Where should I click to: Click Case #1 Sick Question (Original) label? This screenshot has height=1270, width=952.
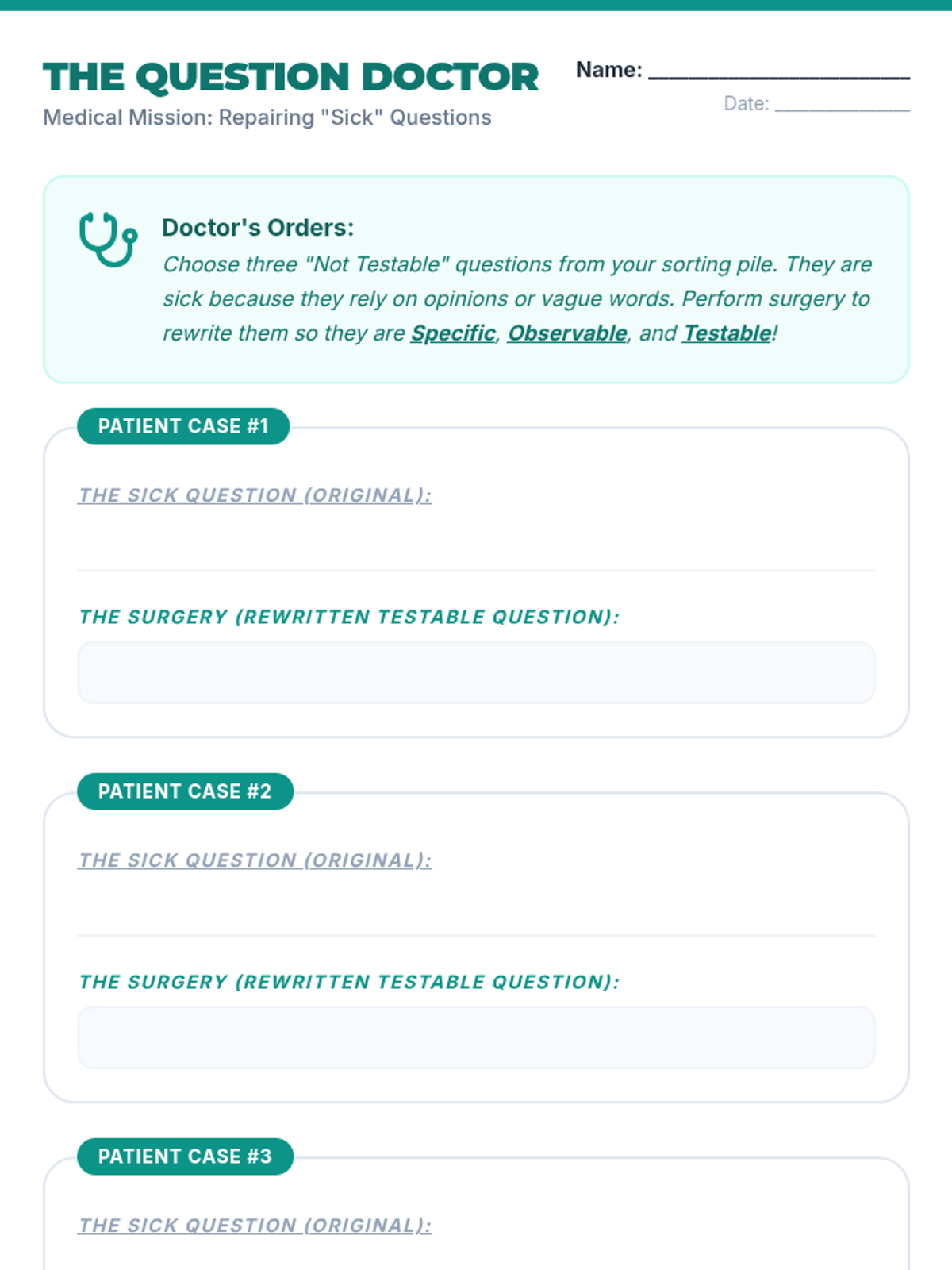tap(255, 495)
